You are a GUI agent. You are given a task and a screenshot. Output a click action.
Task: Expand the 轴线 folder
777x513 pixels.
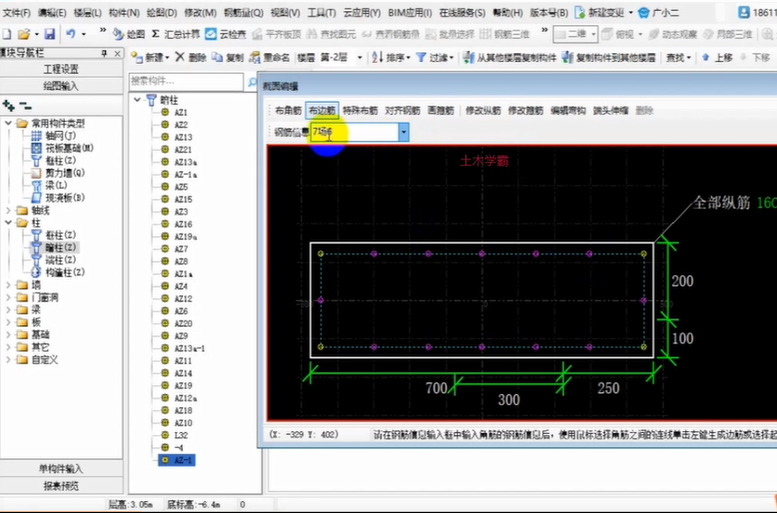(8, 210)
